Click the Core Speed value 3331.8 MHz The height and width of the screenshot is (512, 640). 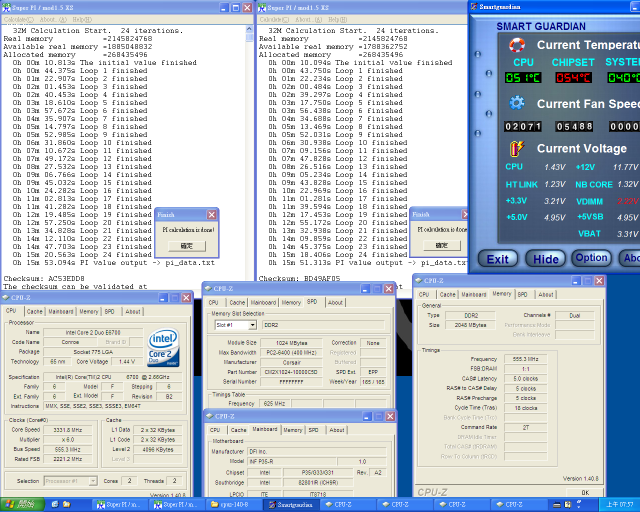[68, 430]
